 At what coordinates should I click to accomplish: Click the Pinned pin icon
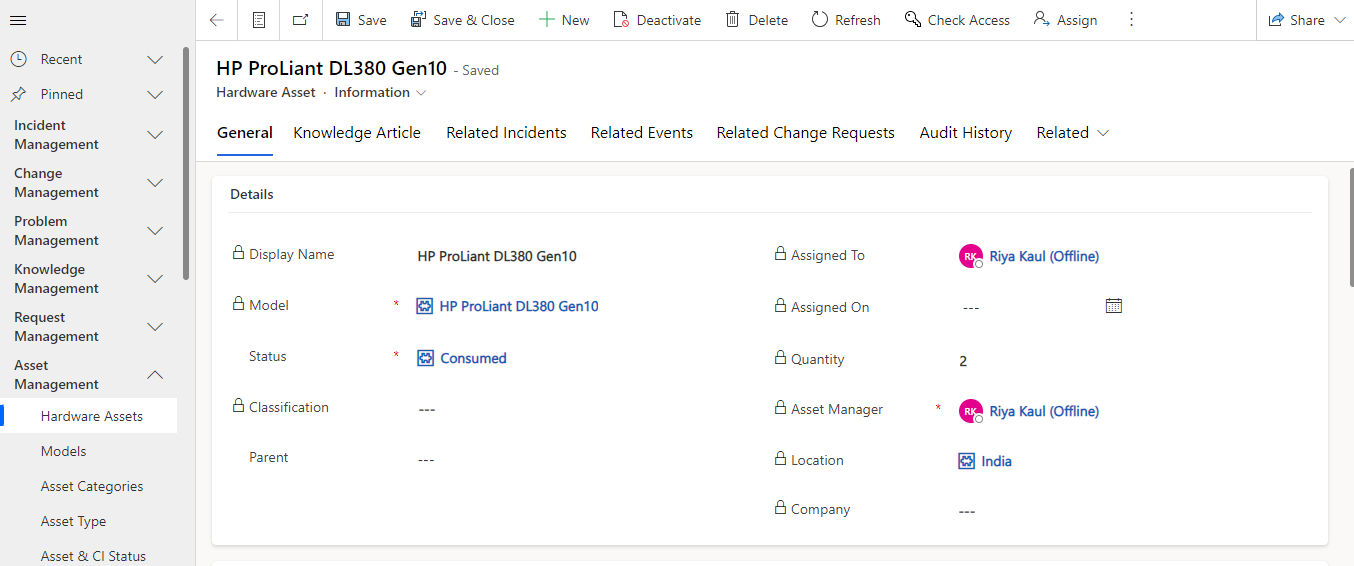[x=18, y=94]
